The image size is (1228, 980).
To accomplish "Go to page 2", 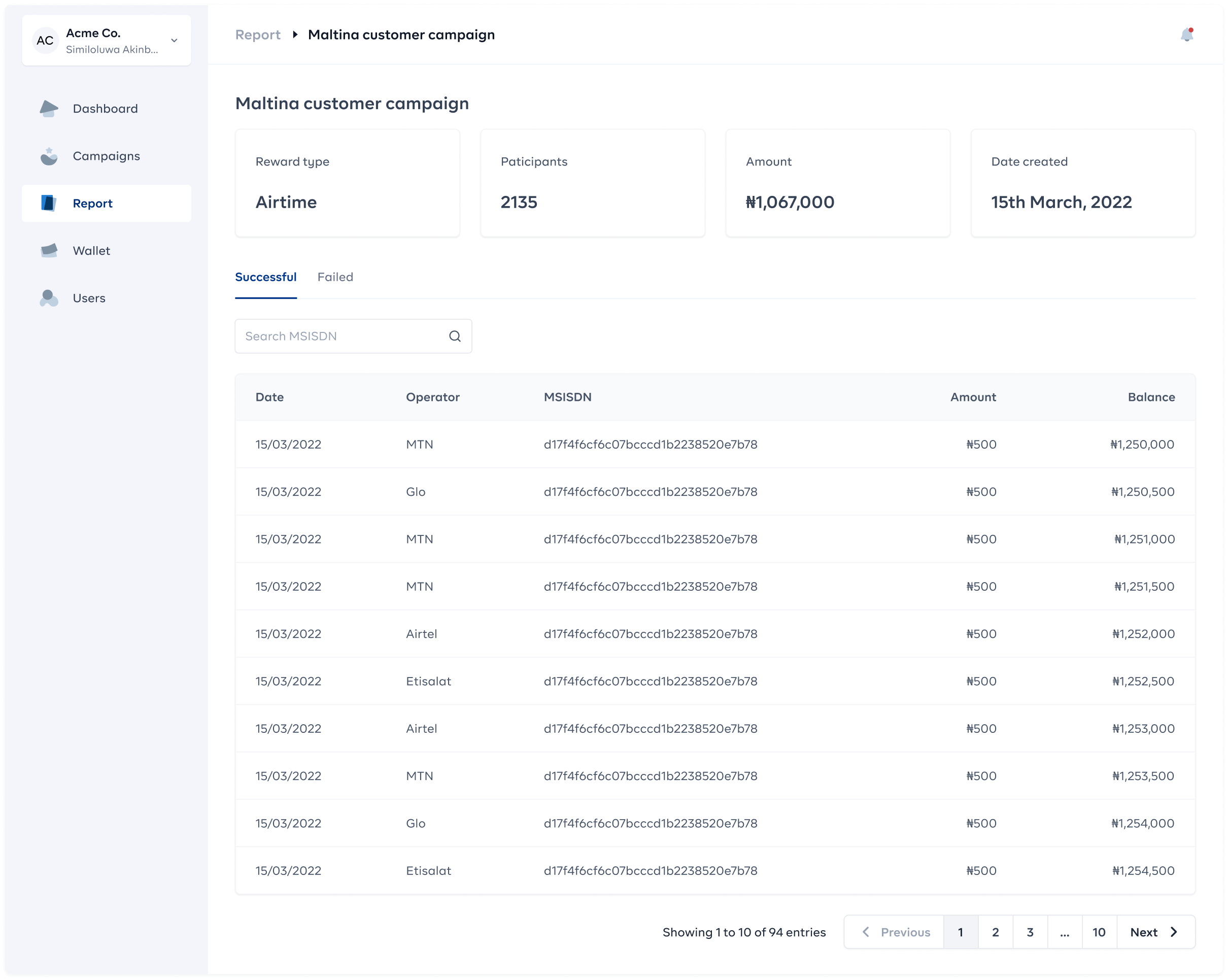I will tap(996, 932).
